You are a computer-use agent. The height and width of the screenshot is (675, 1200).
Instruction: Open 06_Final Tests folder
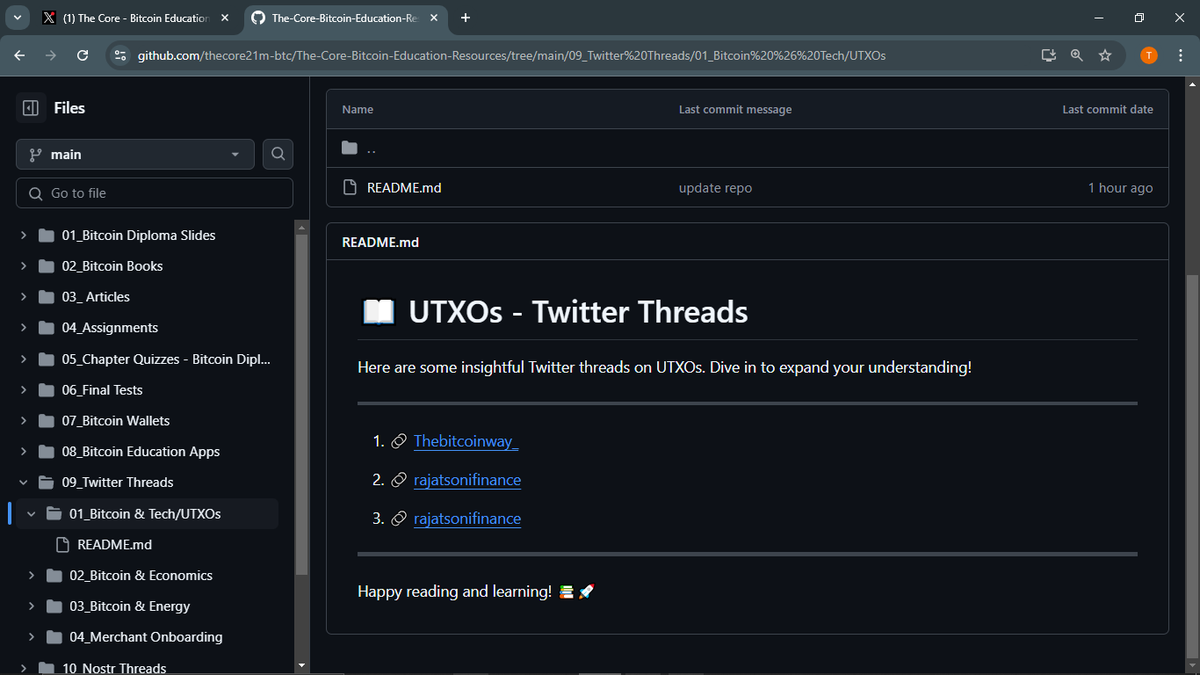[x=102, y=390]
